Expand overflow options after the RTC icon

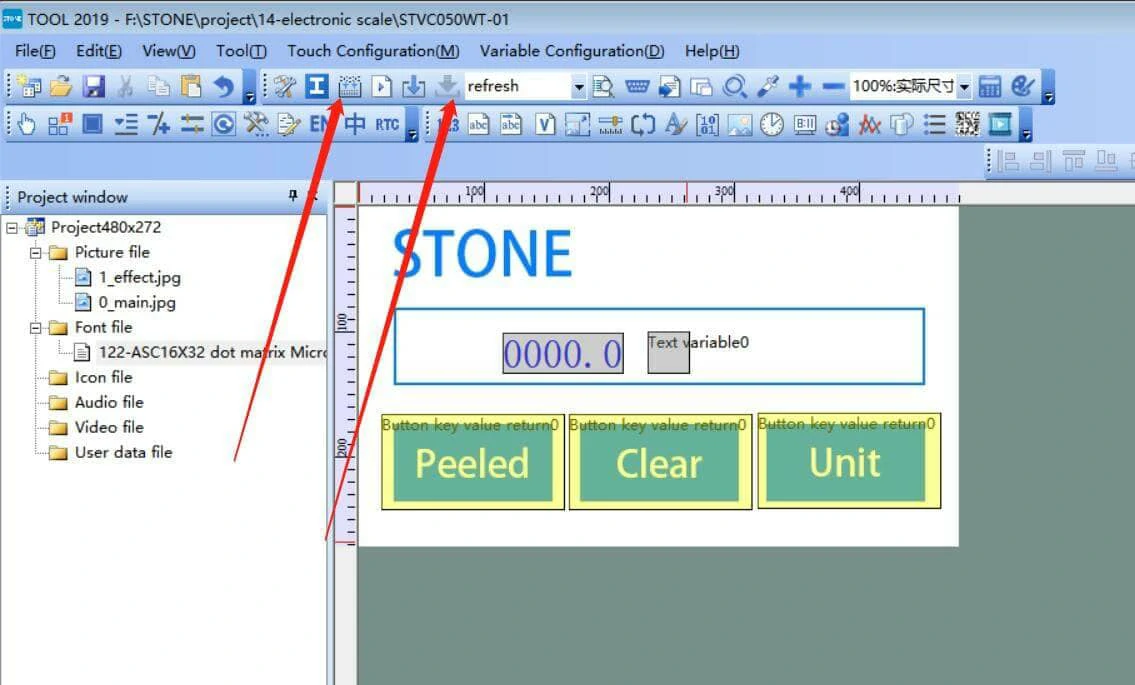(412, 125)
